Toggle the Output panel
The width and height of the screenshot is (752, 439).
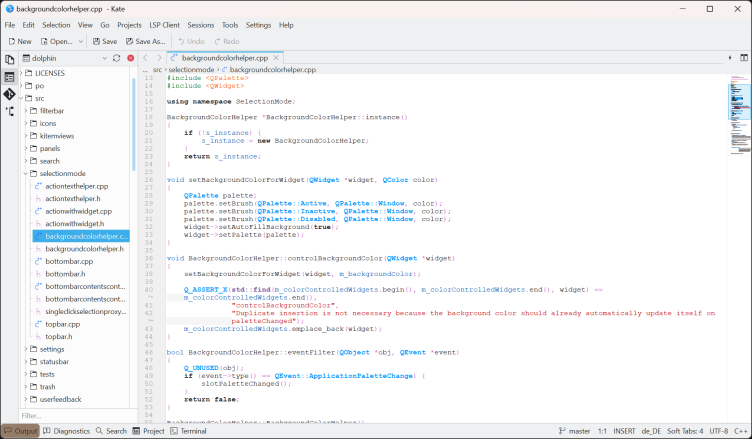pos(20,431)
